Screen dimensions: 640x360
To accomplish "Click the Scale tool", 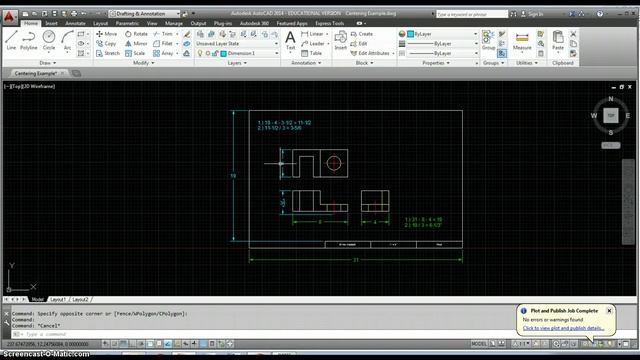I will pyautogui.click(x=135, y=53).
